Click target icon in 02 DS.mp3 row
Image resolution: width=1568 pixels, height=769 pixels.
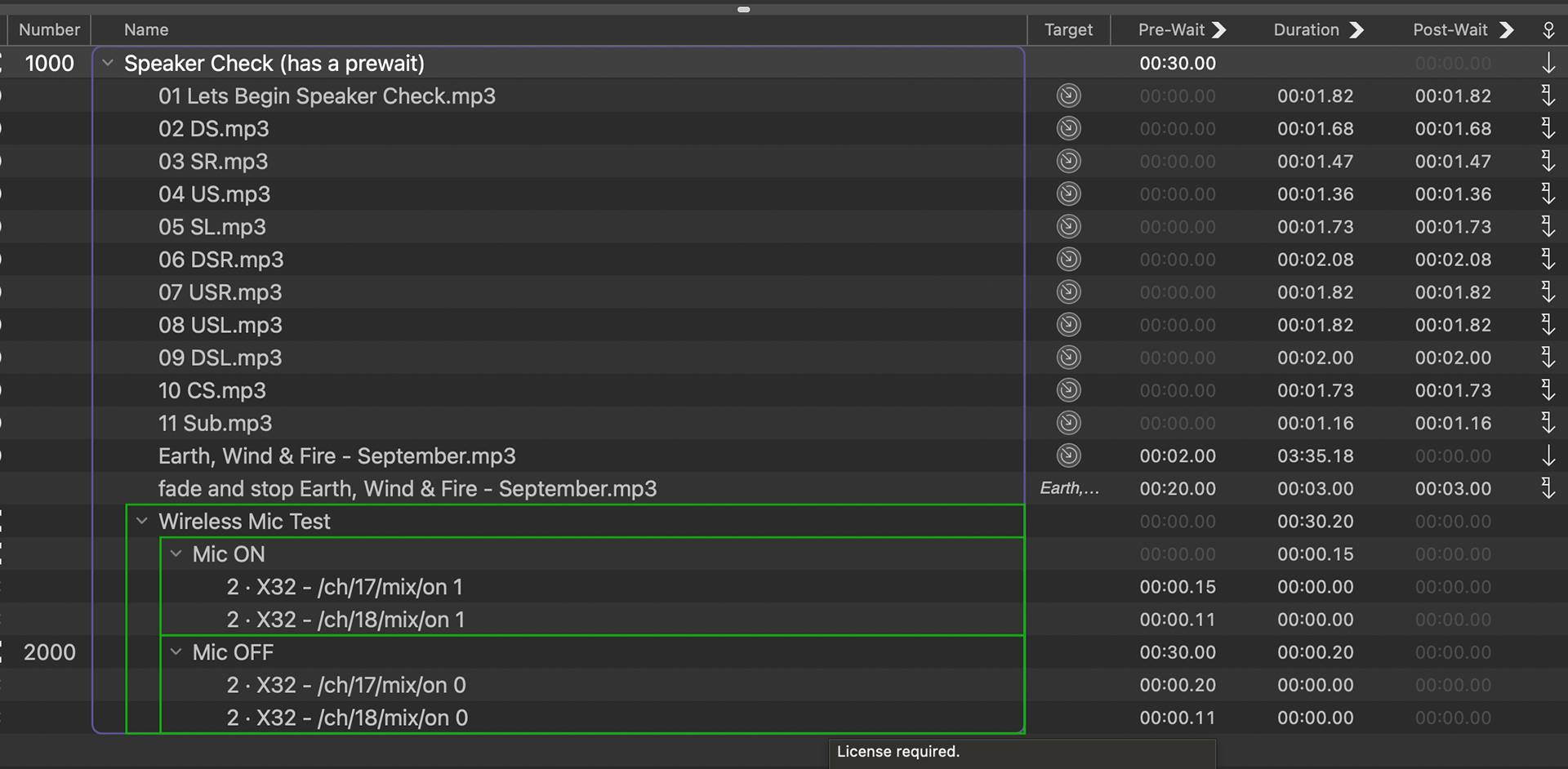click(x=1068, y=128)
